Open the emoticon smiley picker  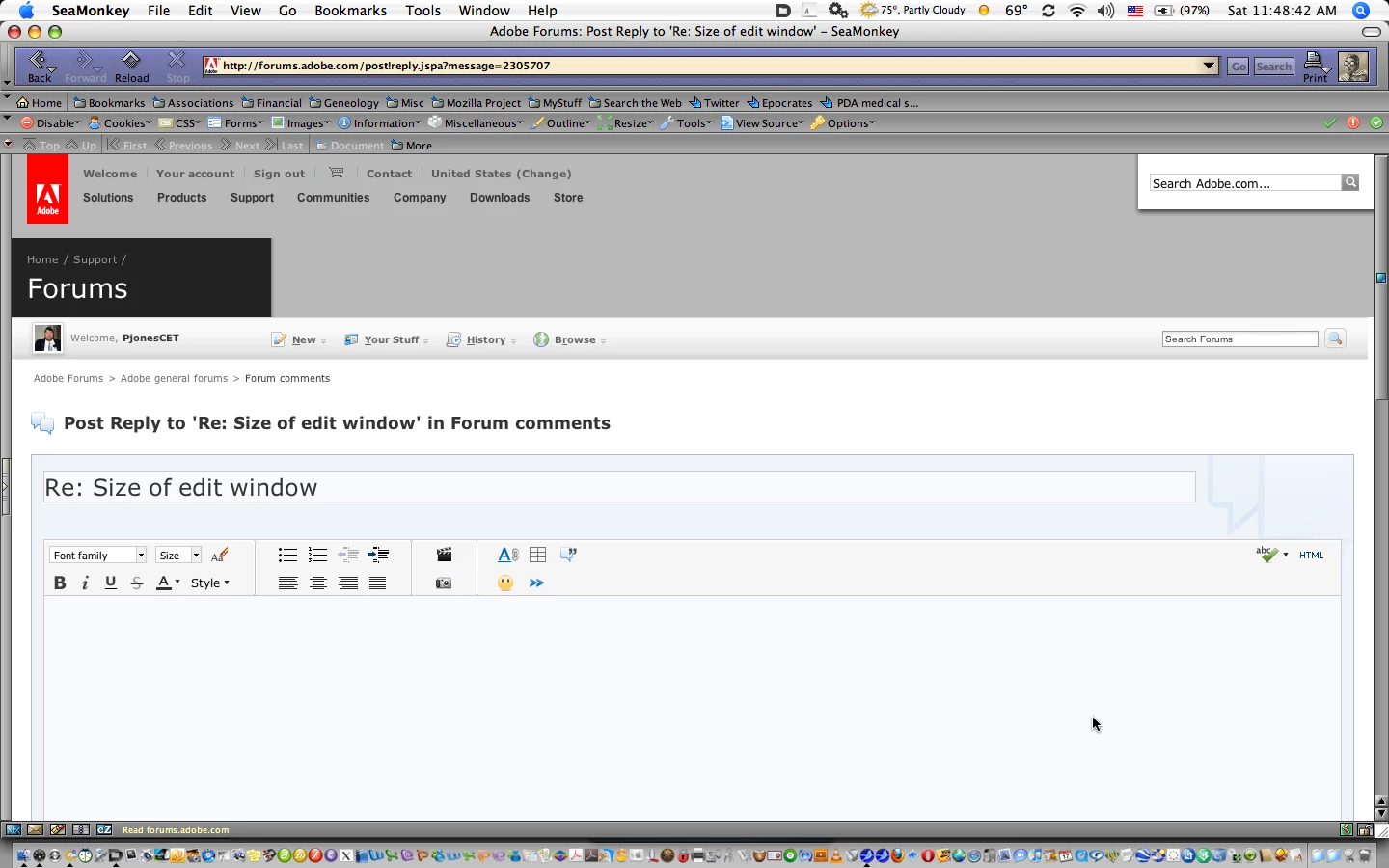coord(505,583)
